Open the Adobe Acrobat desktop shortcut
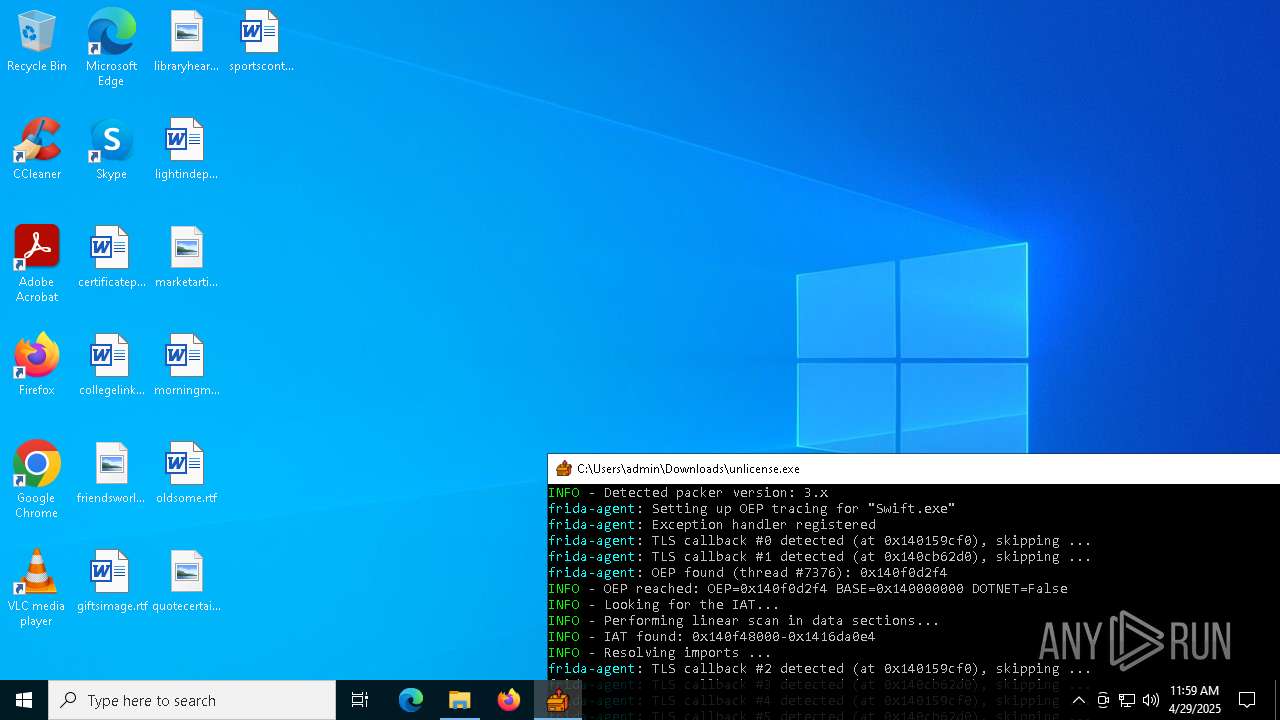Image resolution: width=1280 pixels, height=720 pixels. 37,264
